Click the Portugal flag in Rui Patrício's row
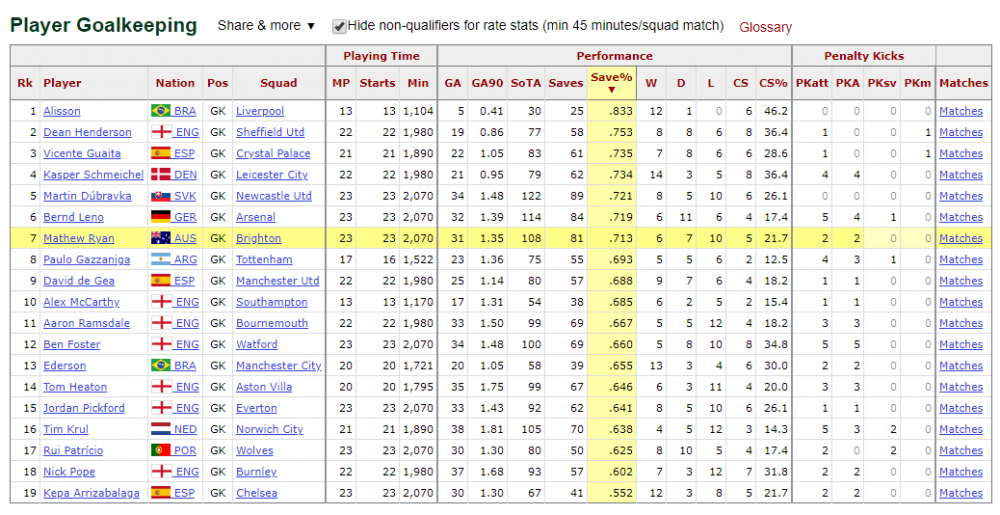 click(x=161, y=450)
